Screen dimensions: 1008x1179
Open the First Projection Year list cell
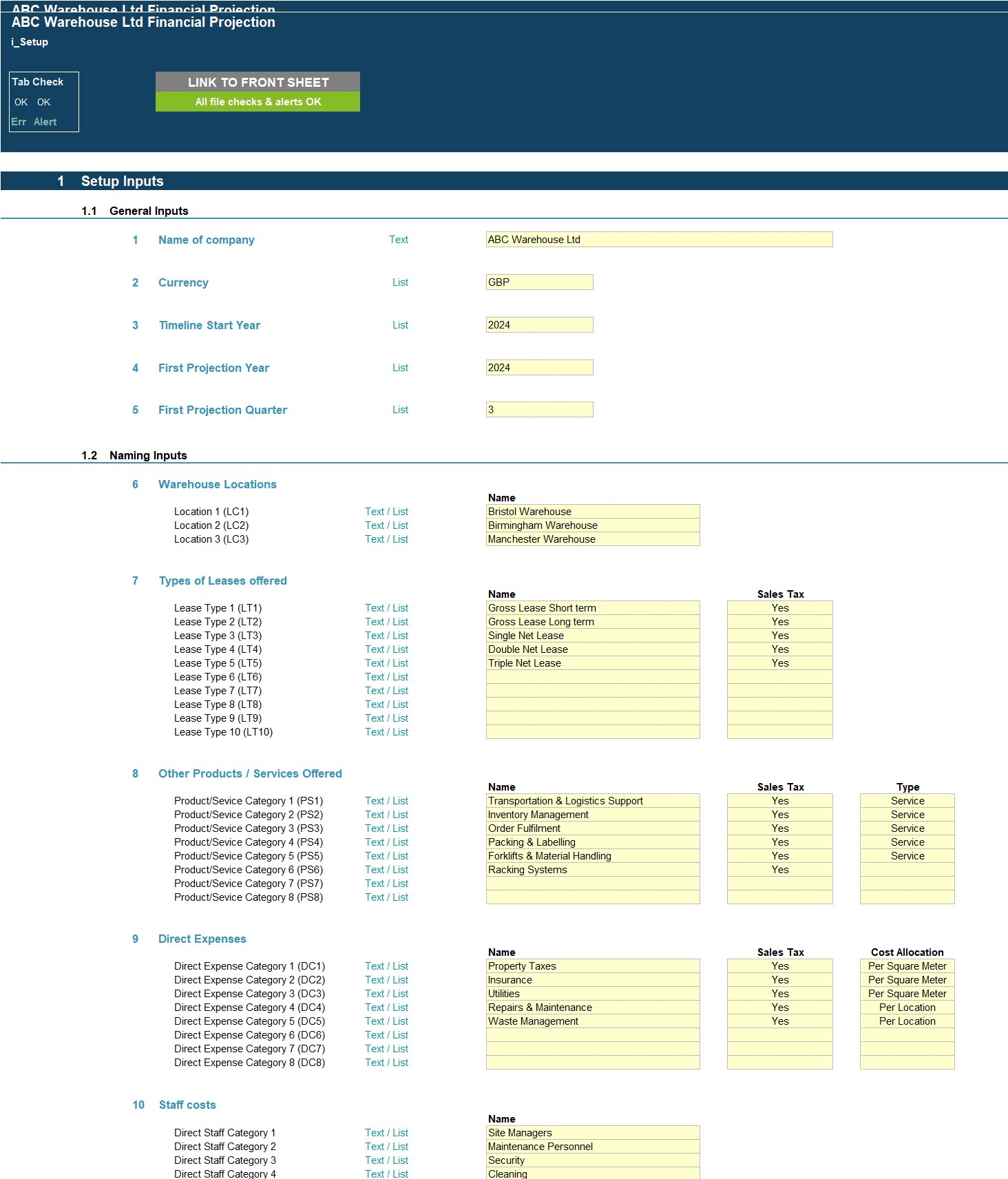(539, 368)
